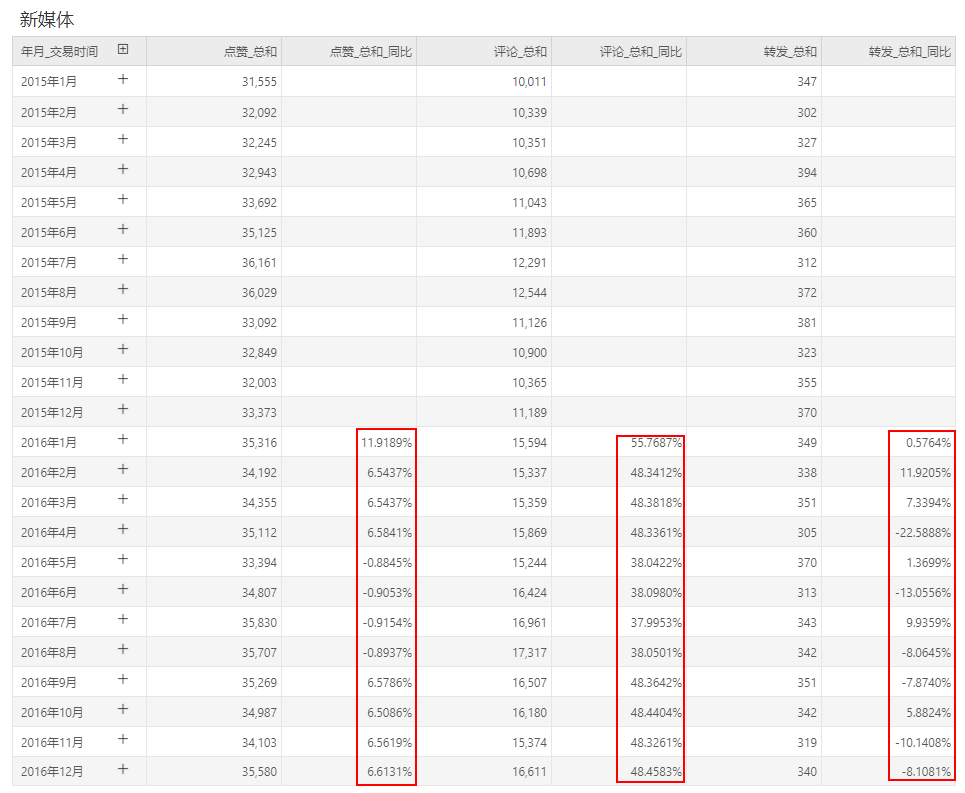Expand the 2015年2月 row

coord(123,109)
